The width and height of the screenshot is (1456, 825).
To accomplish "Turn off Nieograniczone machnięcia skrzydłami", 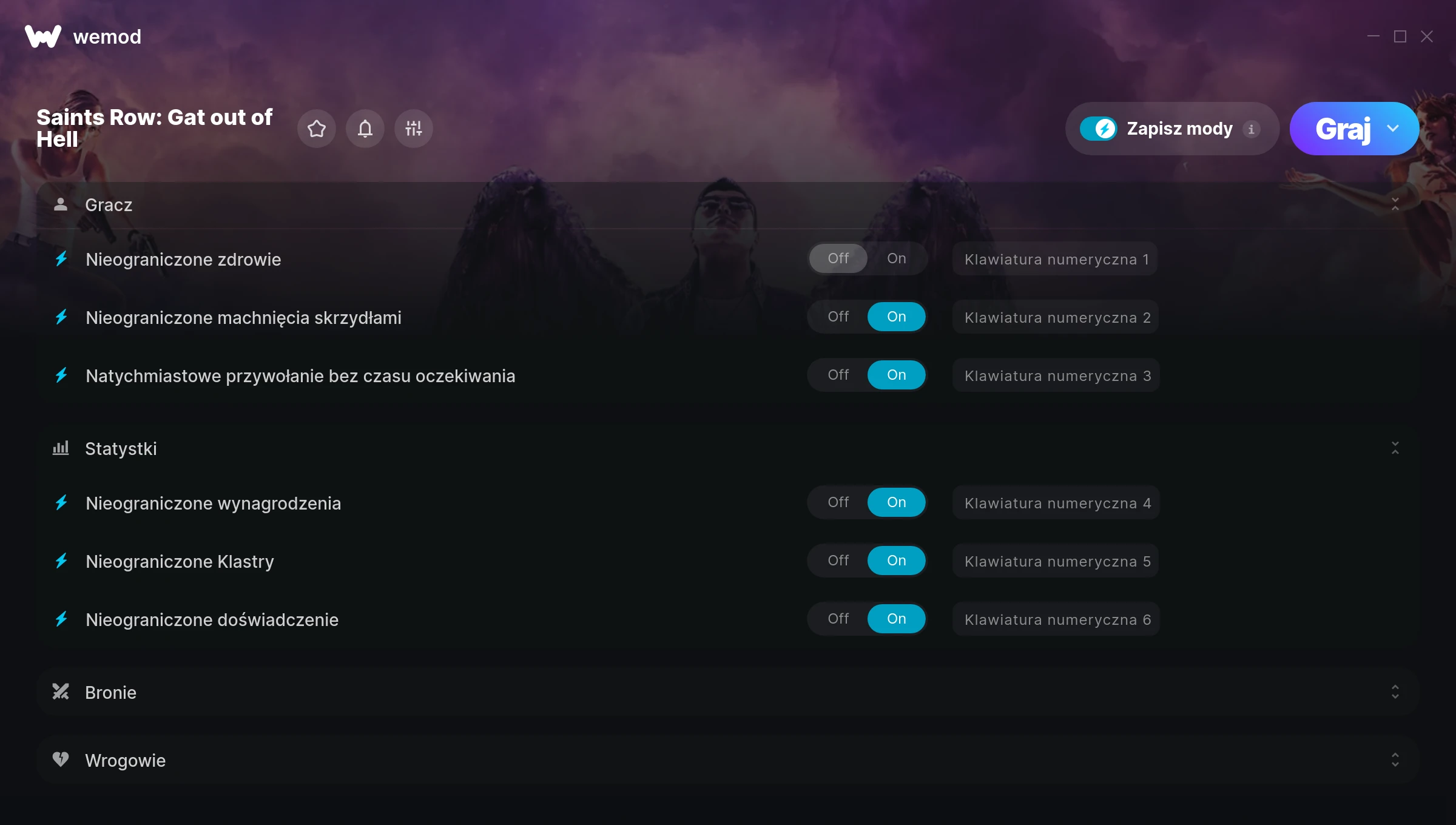I will [838, 317].
